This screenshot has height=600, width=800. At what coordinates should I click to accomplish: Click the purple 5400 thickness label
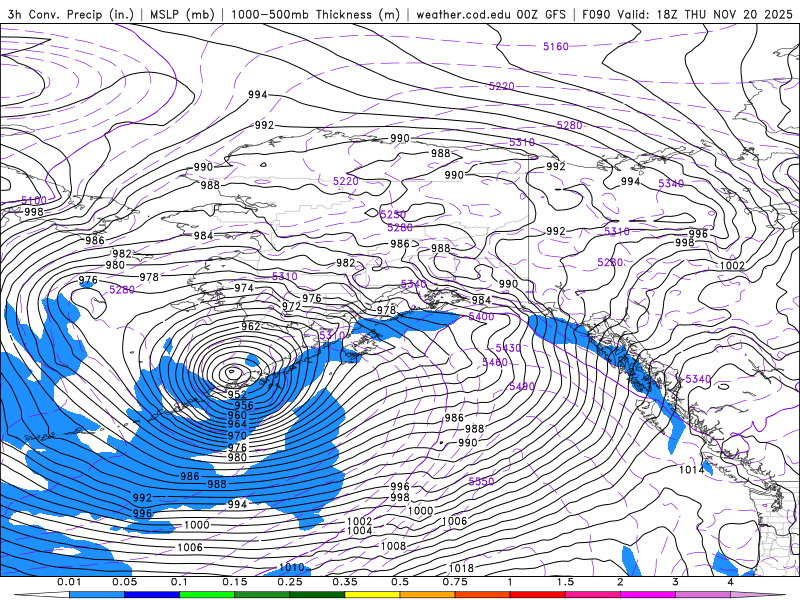pos(481,317)
